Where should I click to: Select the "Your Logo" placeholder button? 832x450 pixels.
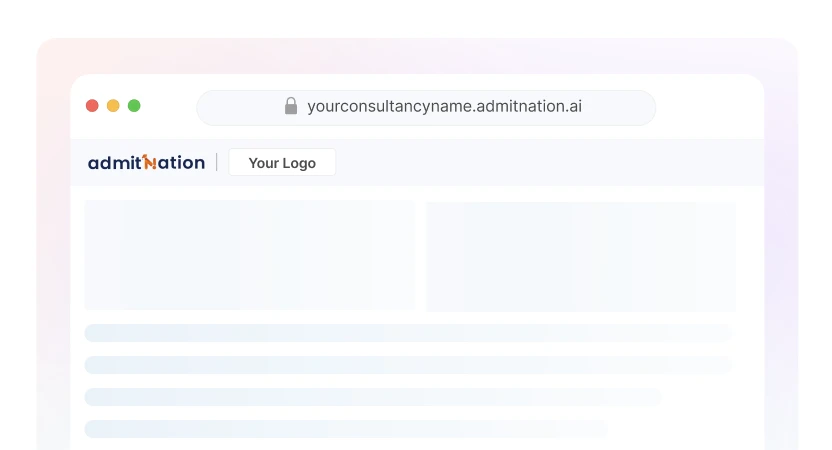(x=282, y=162)
